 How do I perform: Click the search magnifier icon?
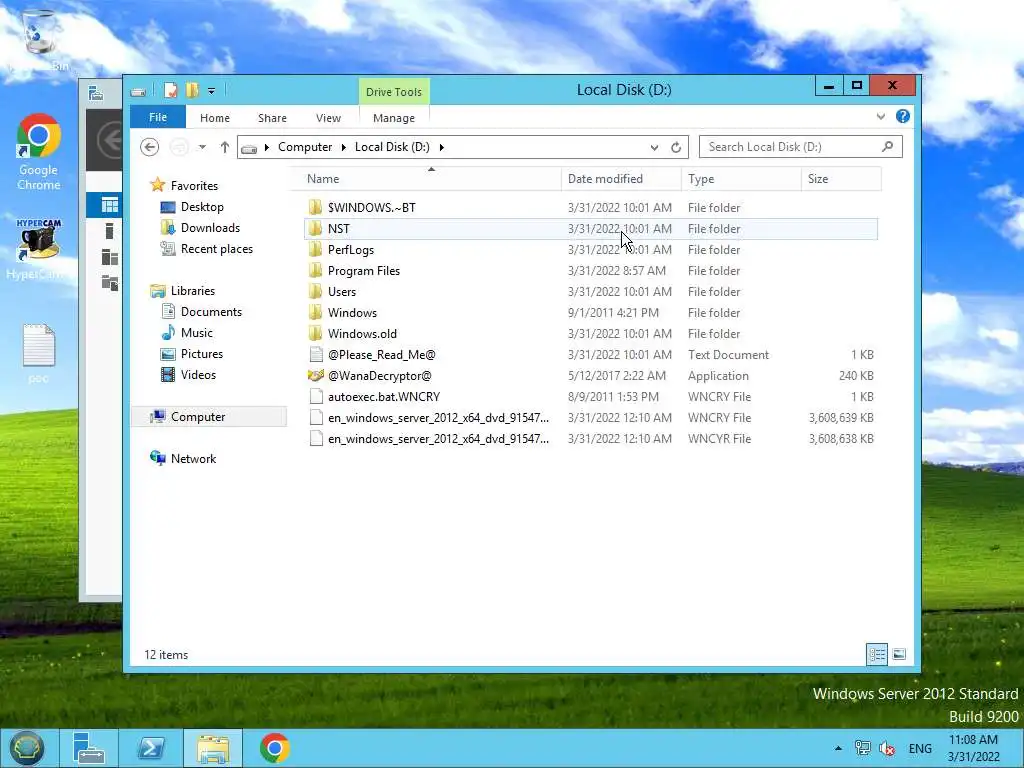coord(888,146)
